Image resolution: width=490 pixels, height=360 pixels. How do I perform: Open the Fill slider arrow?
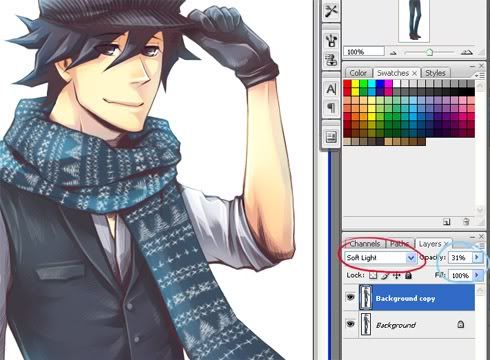tap(477, 275)
